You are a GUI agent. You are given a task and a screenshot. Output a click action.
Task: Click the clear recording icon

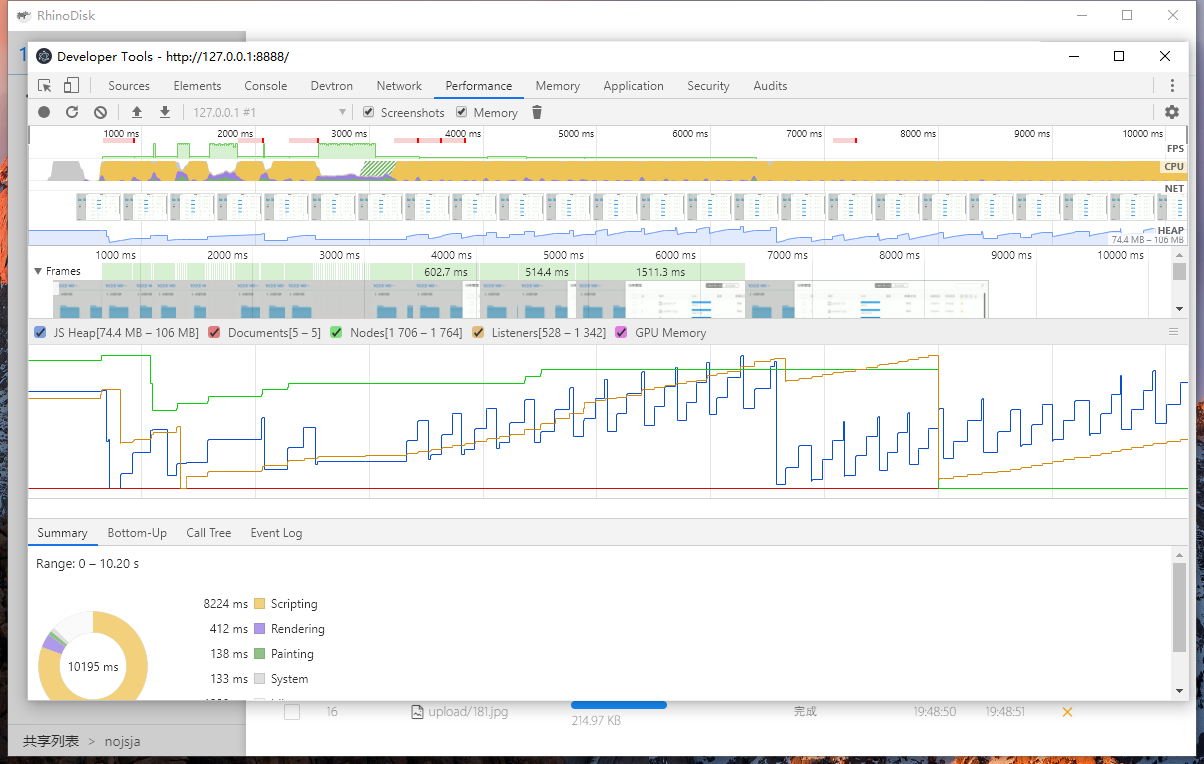point(100,113)
